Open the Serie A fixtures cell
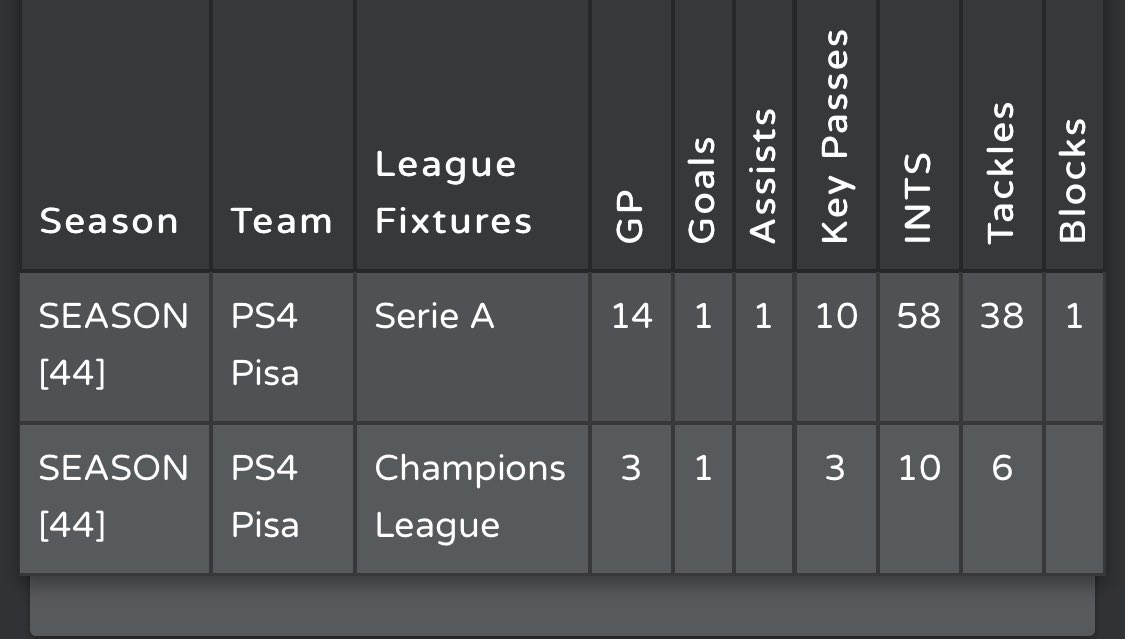 [472, 347]
